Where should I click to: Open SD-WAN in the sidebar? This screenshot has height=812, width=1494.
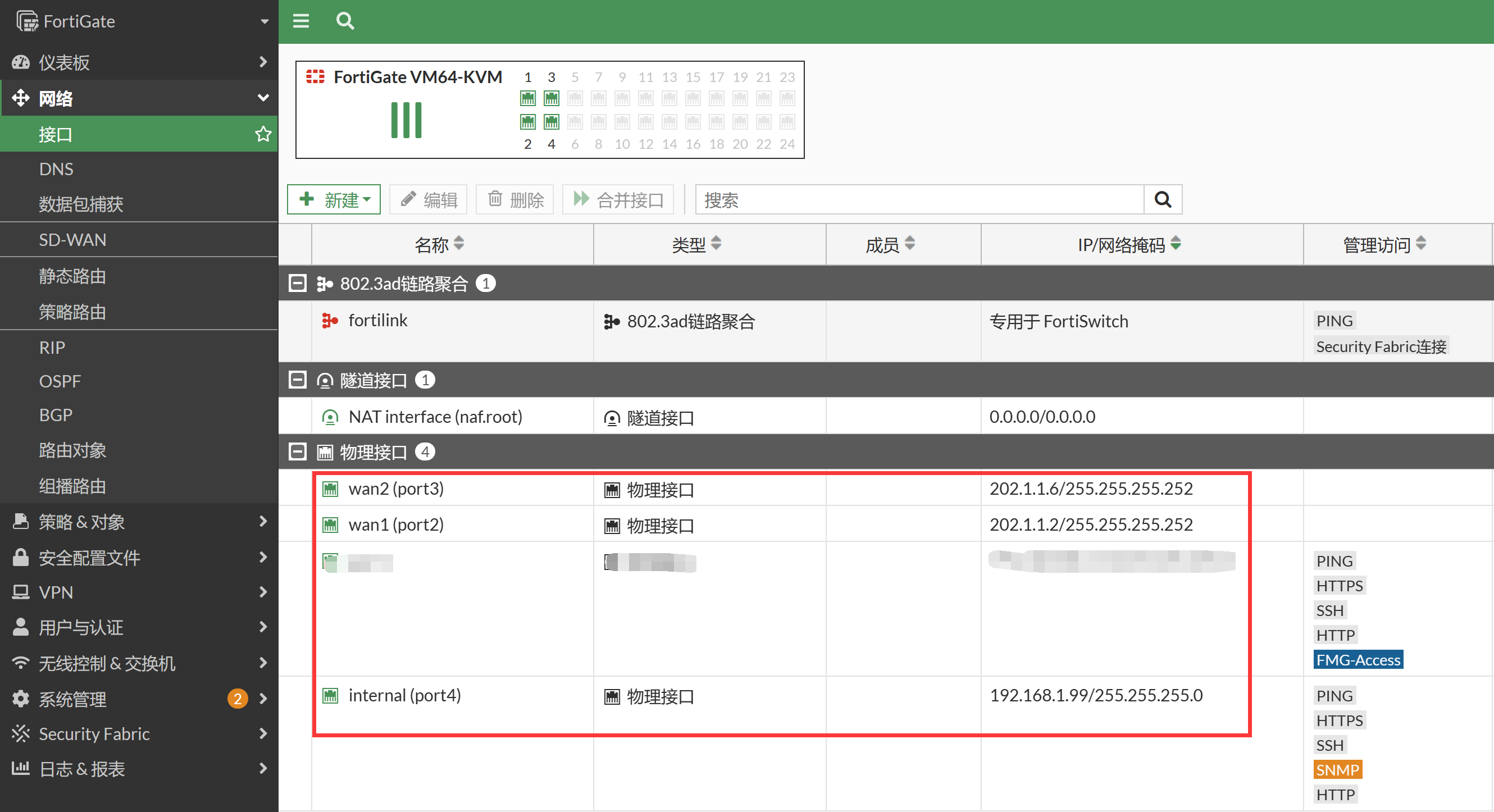pos(72,240)
